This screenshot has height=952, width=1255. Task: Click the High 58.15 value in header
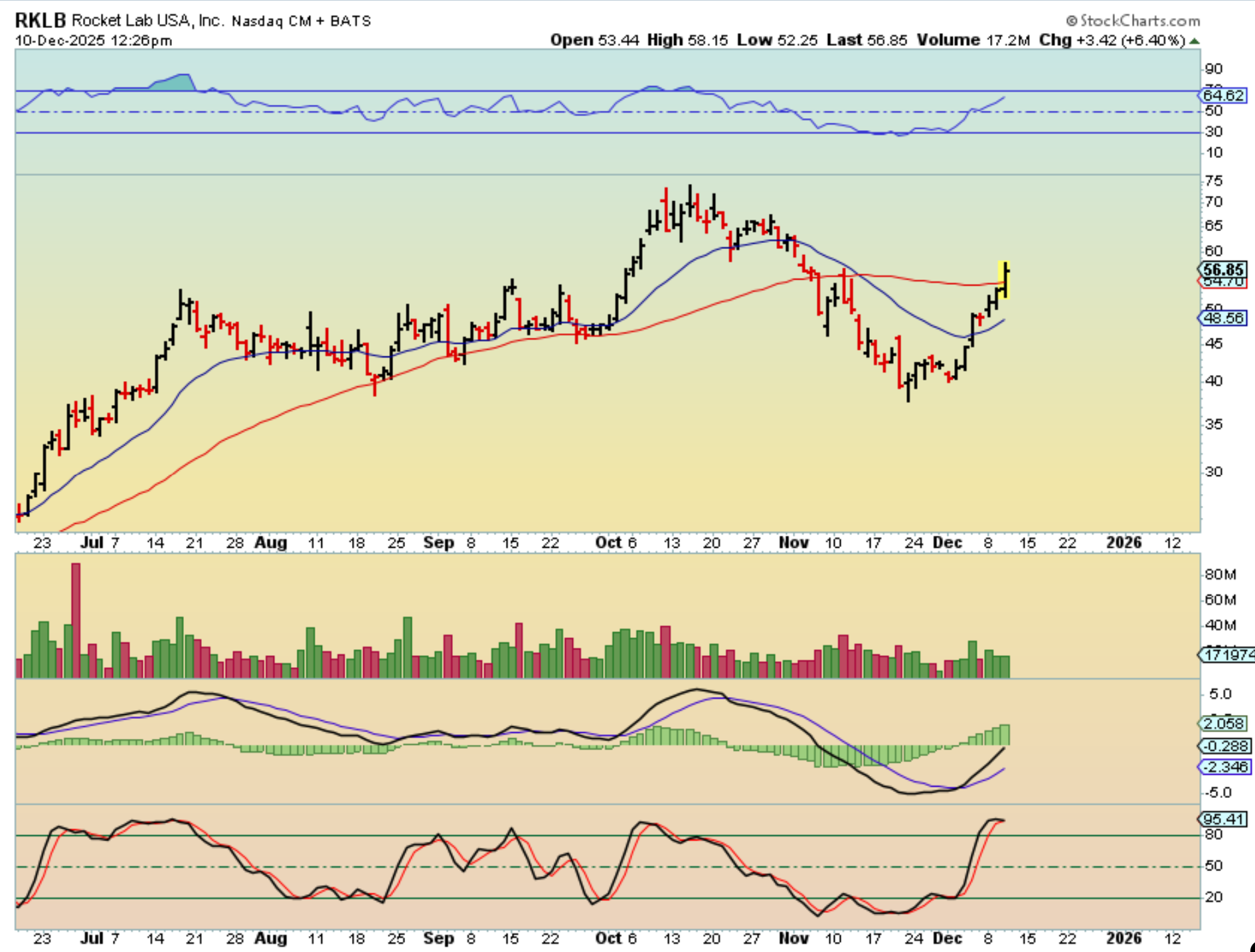688,40
